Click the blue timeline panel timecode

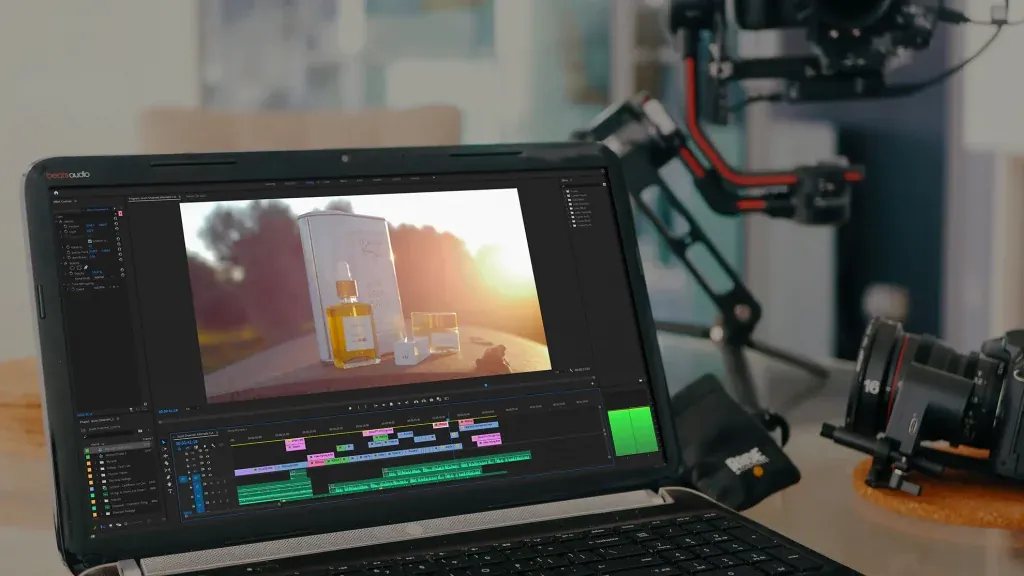(187, 442)
